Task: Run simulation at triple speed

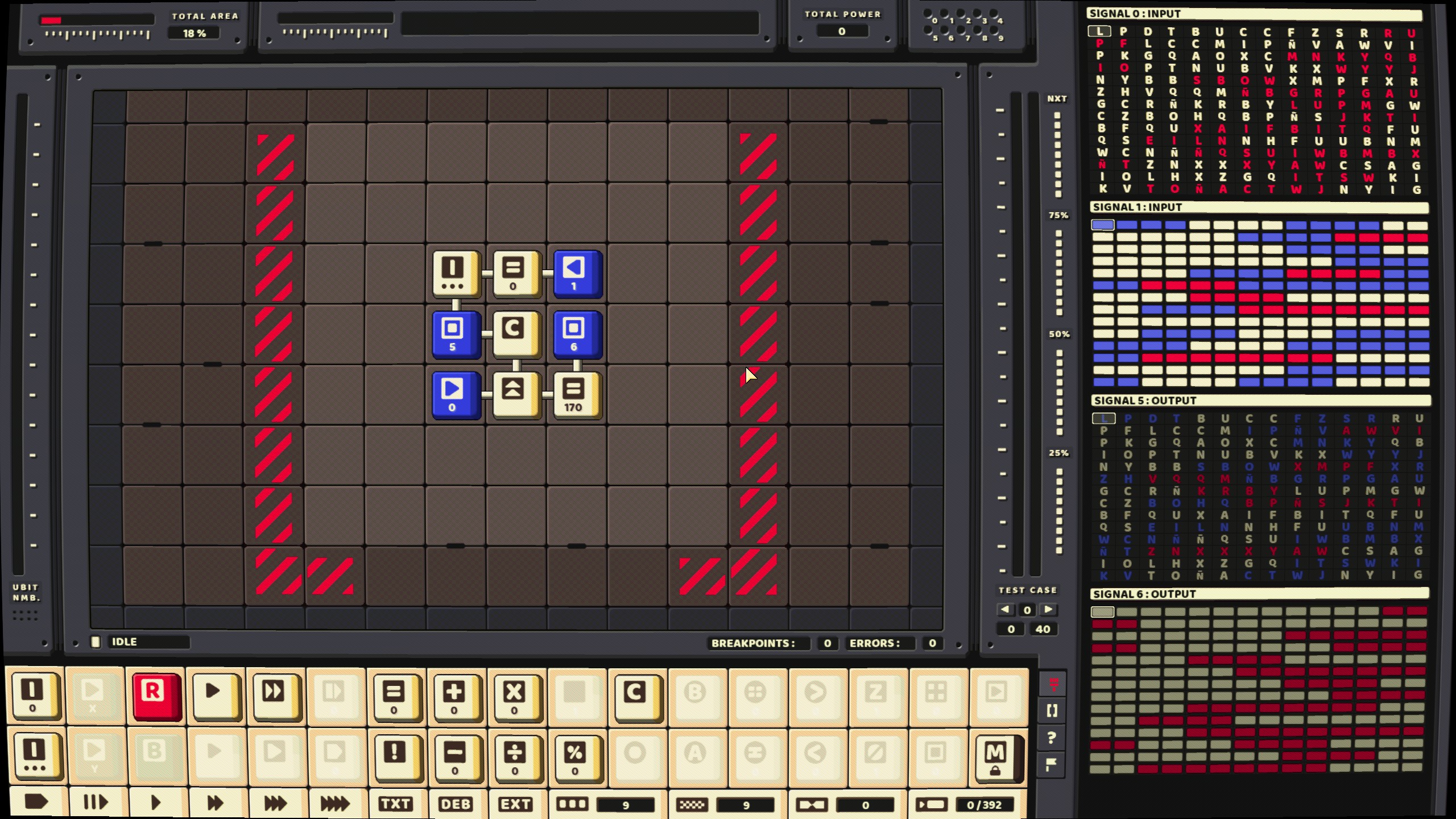Action: [277, 803]
